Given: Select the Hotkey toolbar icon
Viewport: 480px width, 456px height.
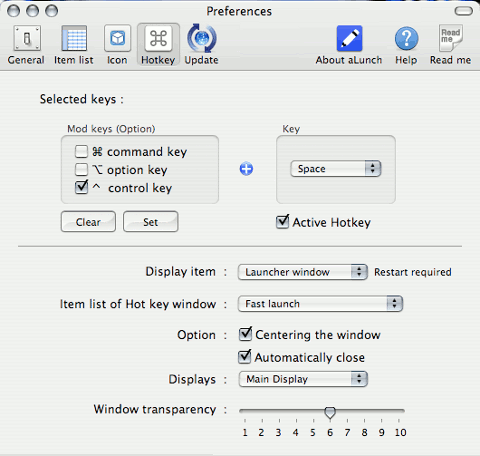Looking at the screenshot, I should click(158, 45).
